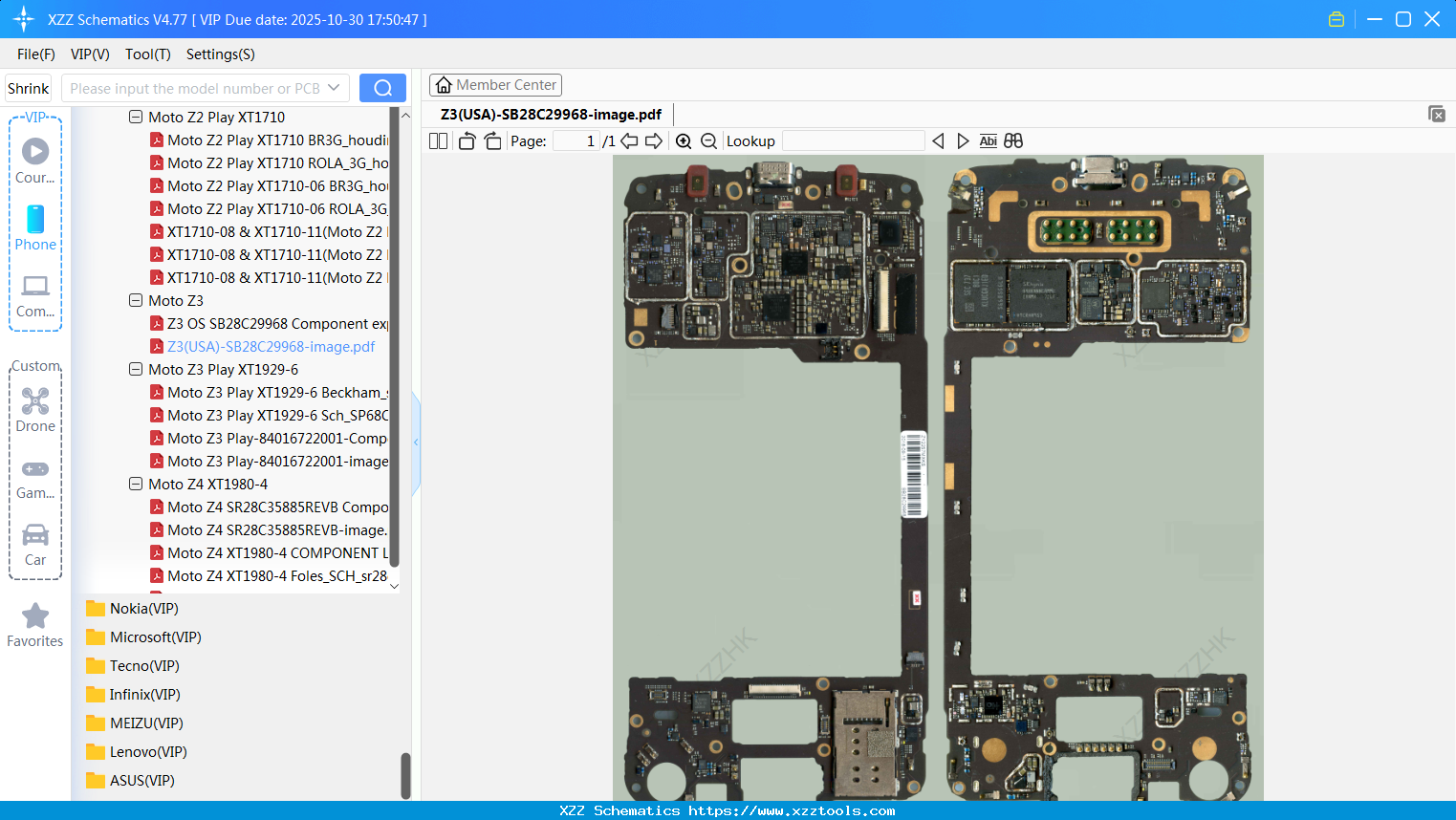Image resolution: width=1456 pixels, height=820 pixels.
Task: Click the binoculars search icon
Action: pos(1013,141)
